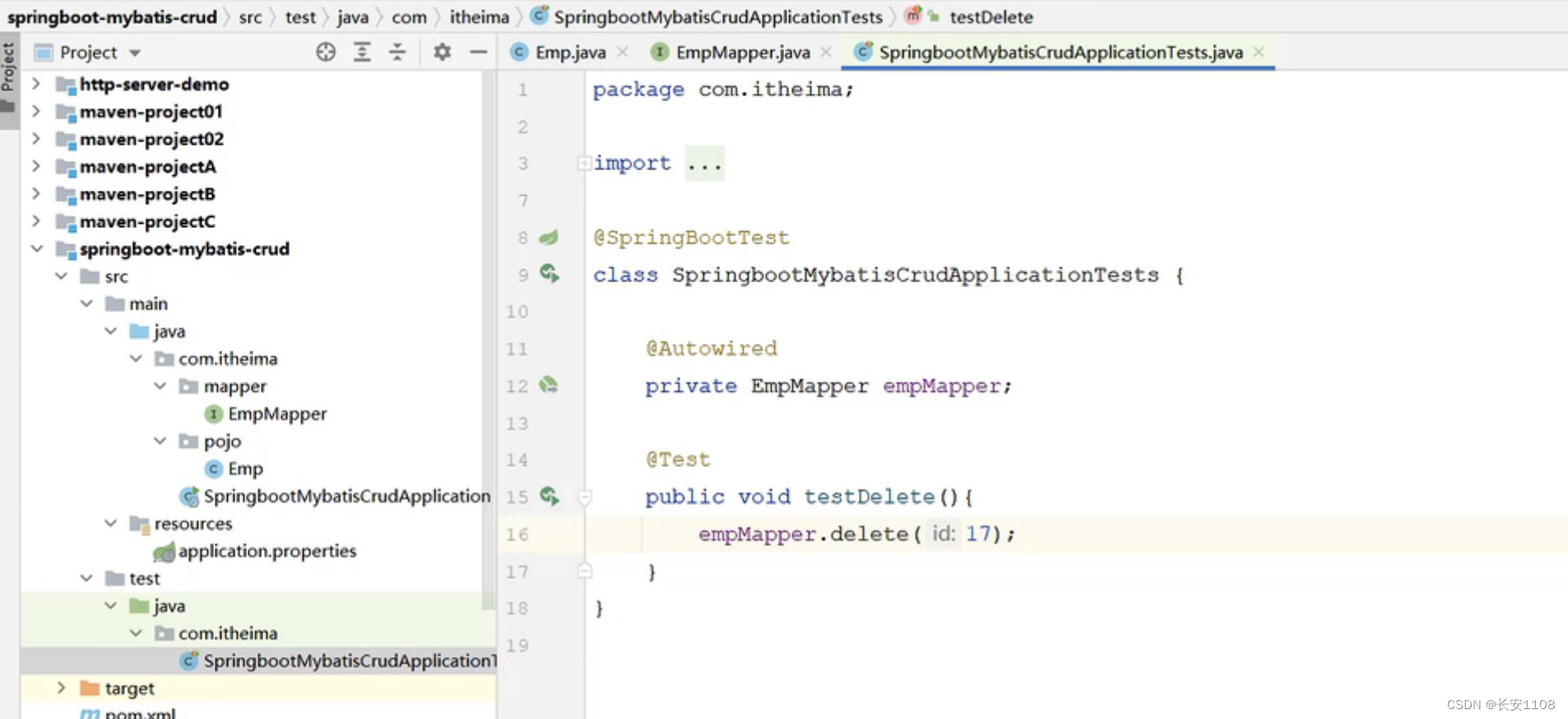Click the Project view window icon in panel header
Image resolution: width=1568 pixels, height=719 pixels.
click(x=43, y=53)
